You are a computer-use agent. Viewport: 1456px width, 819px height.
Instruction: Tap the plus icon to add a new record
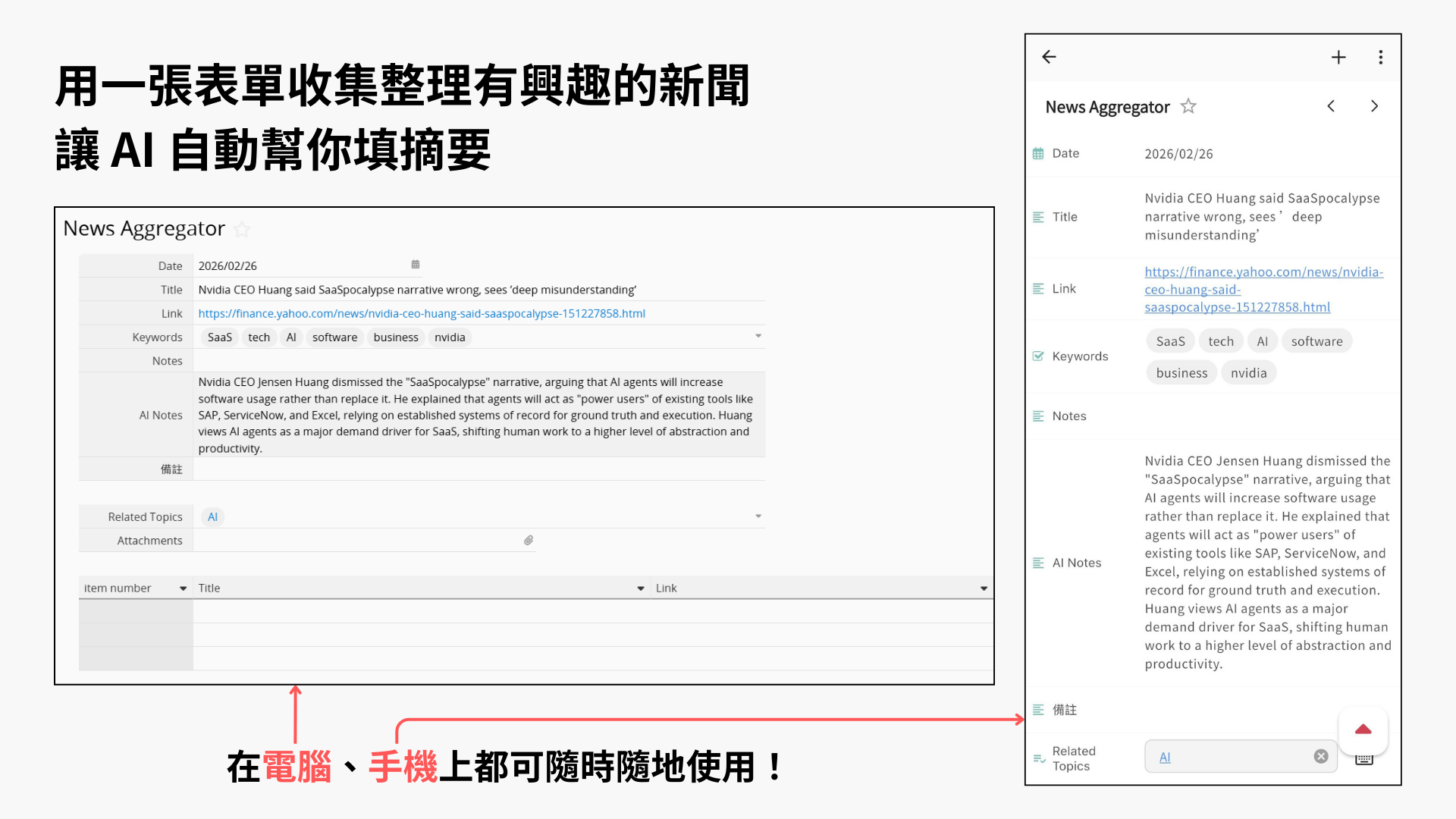(1338, 57)
